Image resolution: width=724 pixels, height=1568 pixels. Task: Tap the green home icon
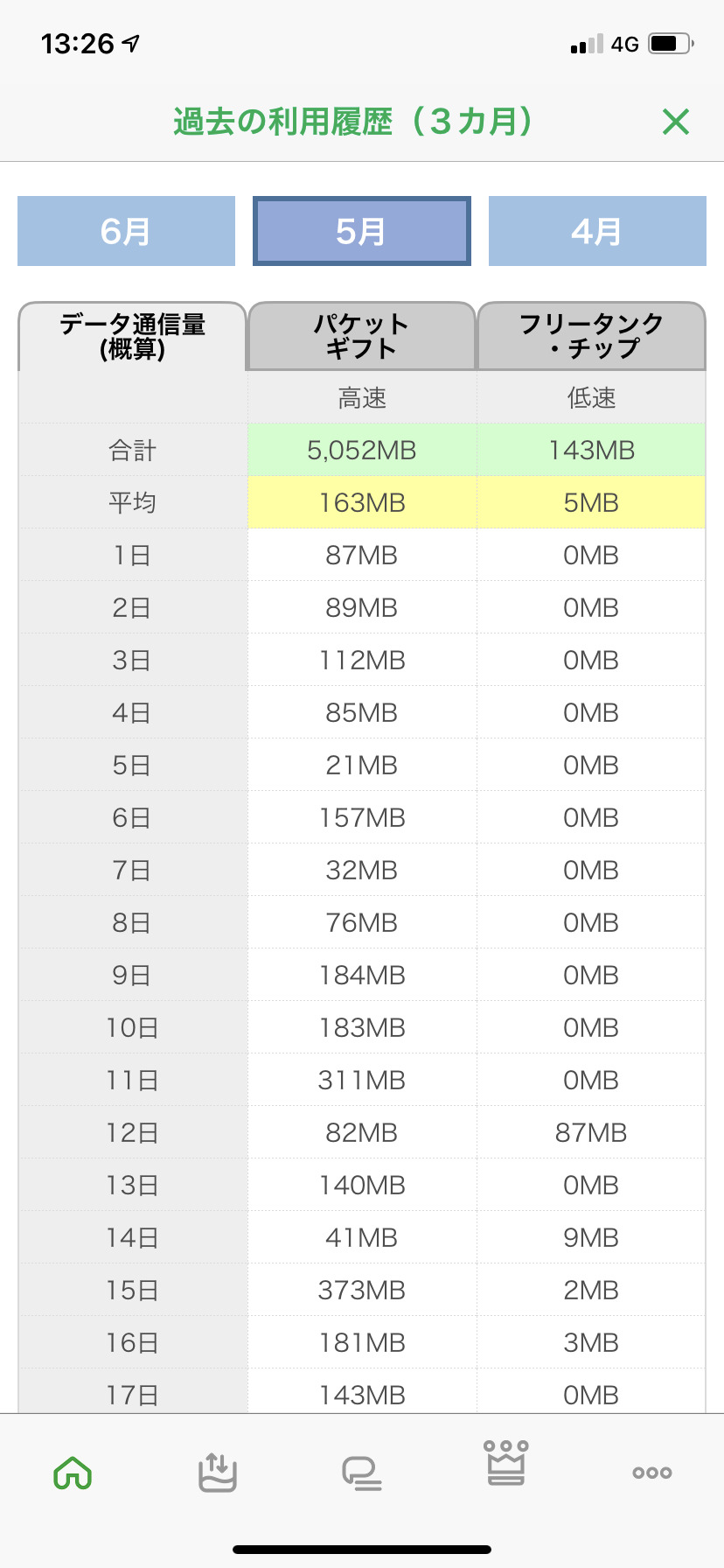coord(73,1473)
